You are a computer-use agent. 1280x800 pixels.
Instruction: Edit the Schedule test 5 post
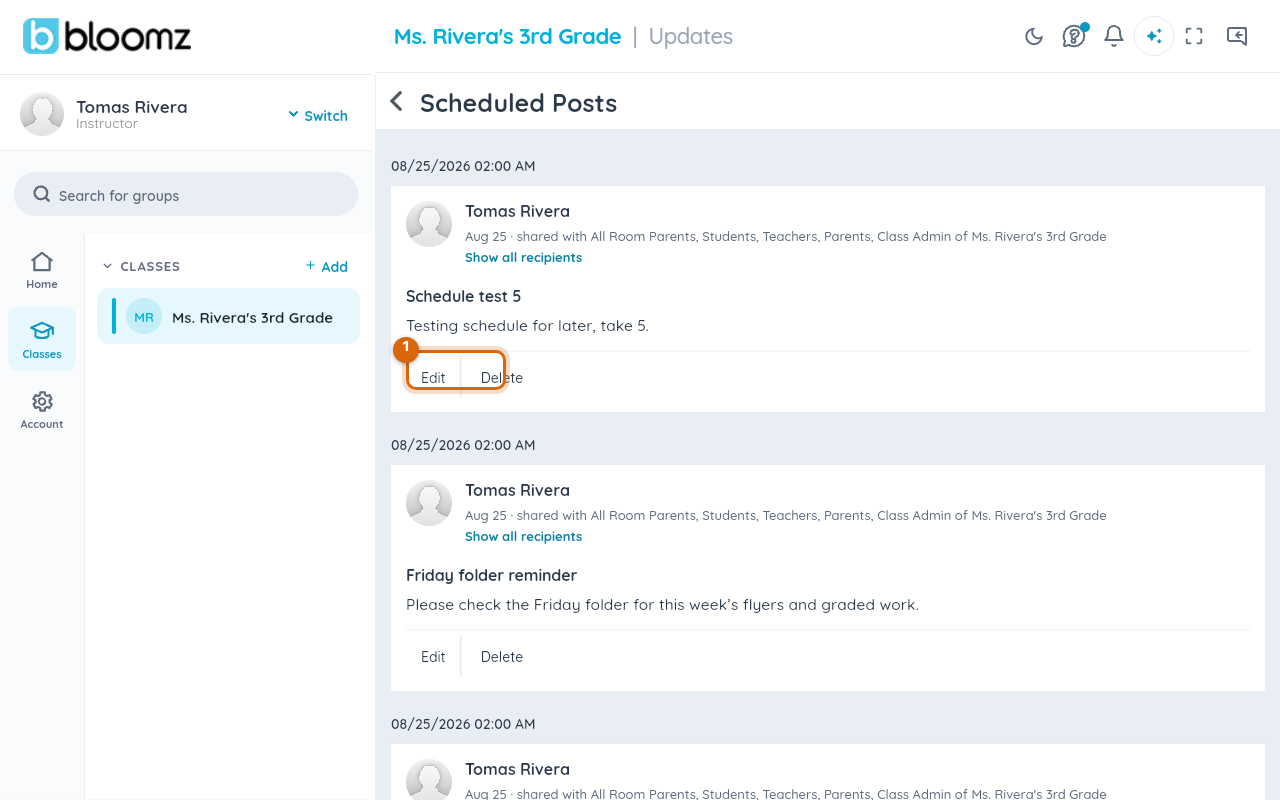click(433, 377)
